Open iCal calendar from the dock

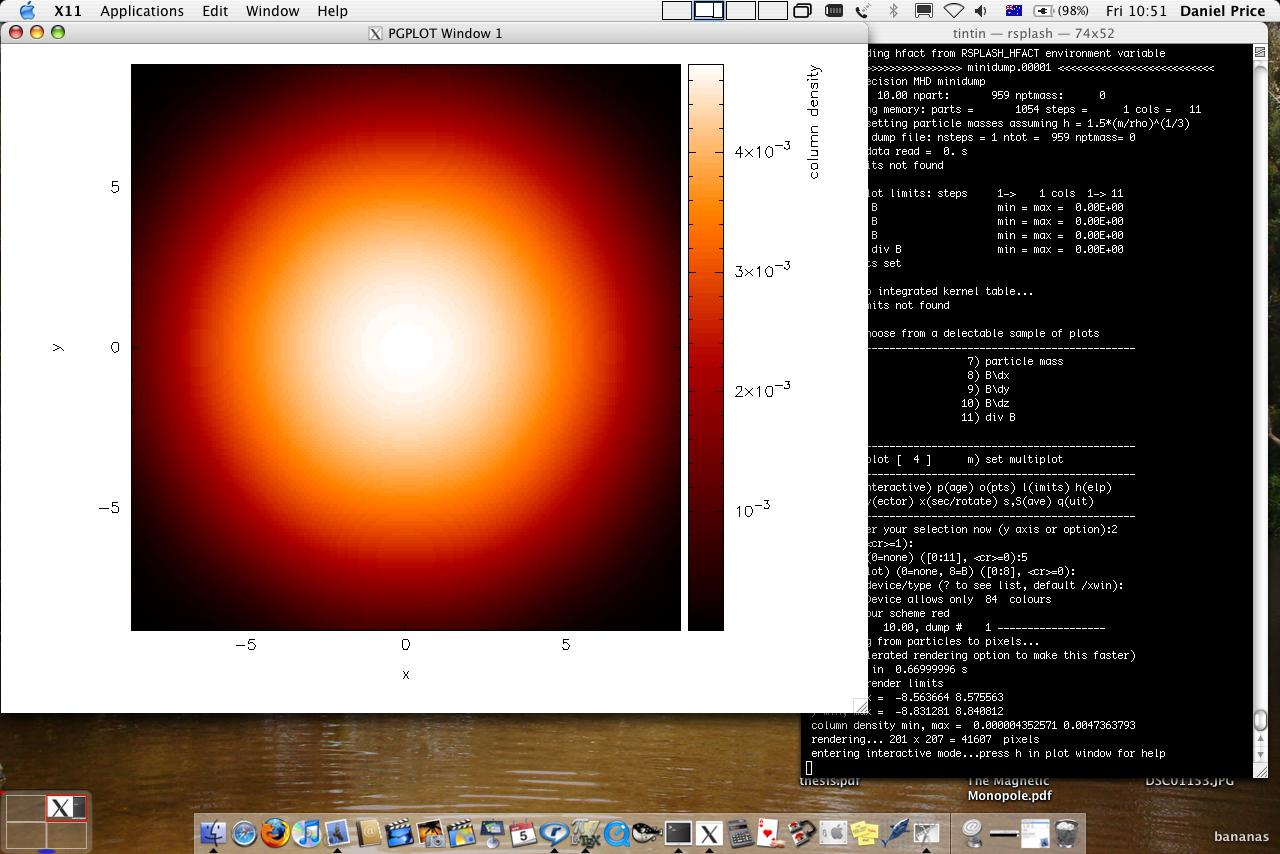click(x=523, y=832)
